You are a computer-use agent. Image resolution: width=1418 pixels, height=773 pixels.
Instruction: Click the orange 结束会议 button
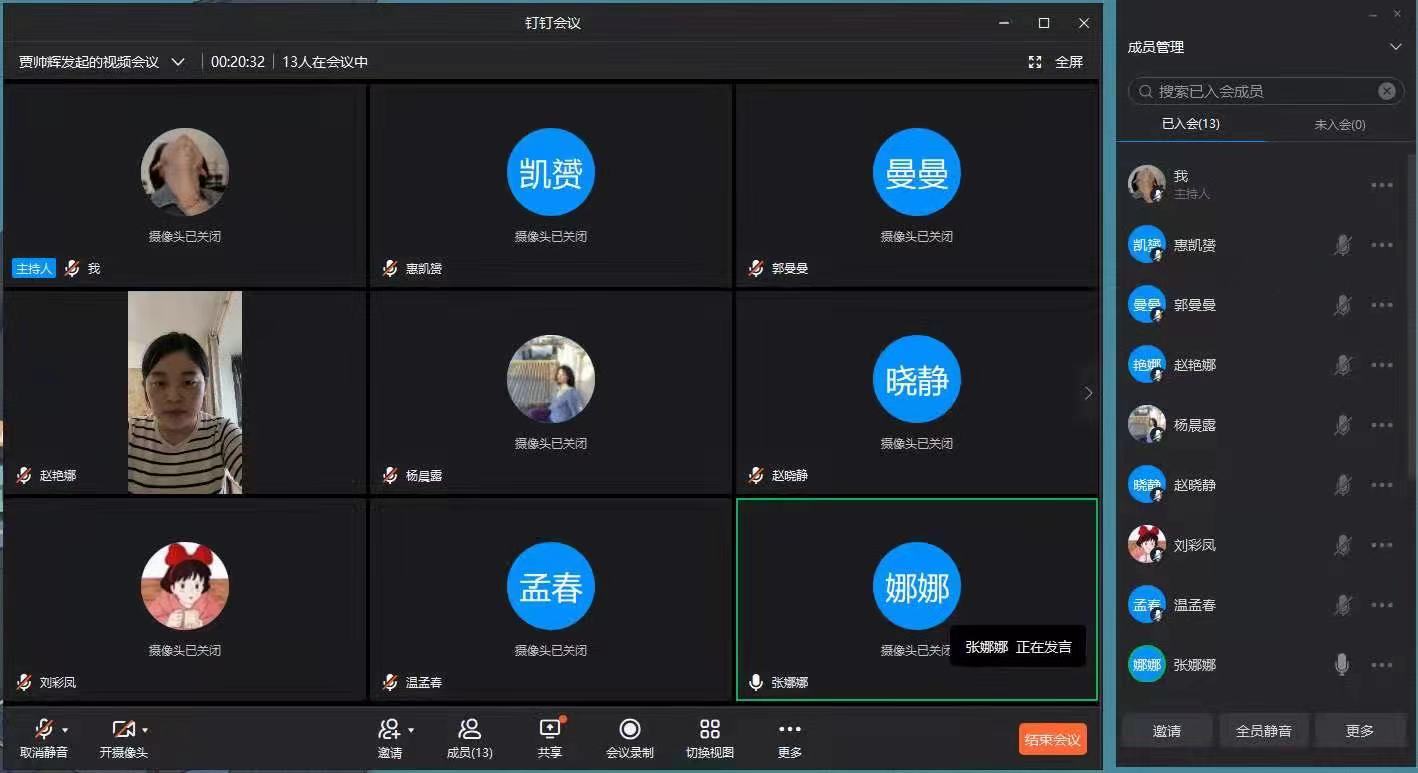pyautogui.click(x=1052, y=740)
